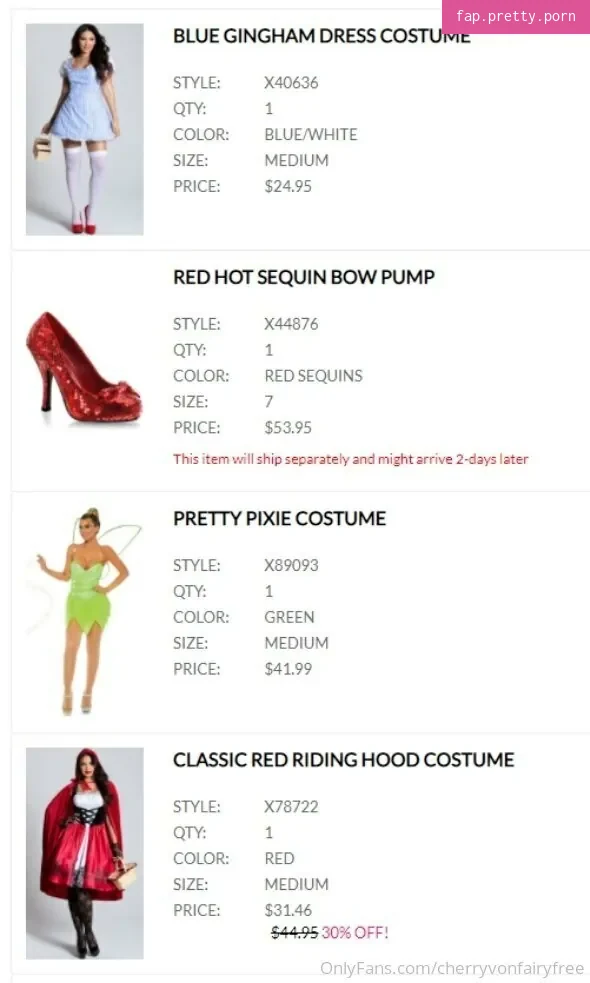Click the Pretty Pixie Costume title
The height and width of the screenshot is (983, 590).
pyautogui.click(x=280, y=518)
